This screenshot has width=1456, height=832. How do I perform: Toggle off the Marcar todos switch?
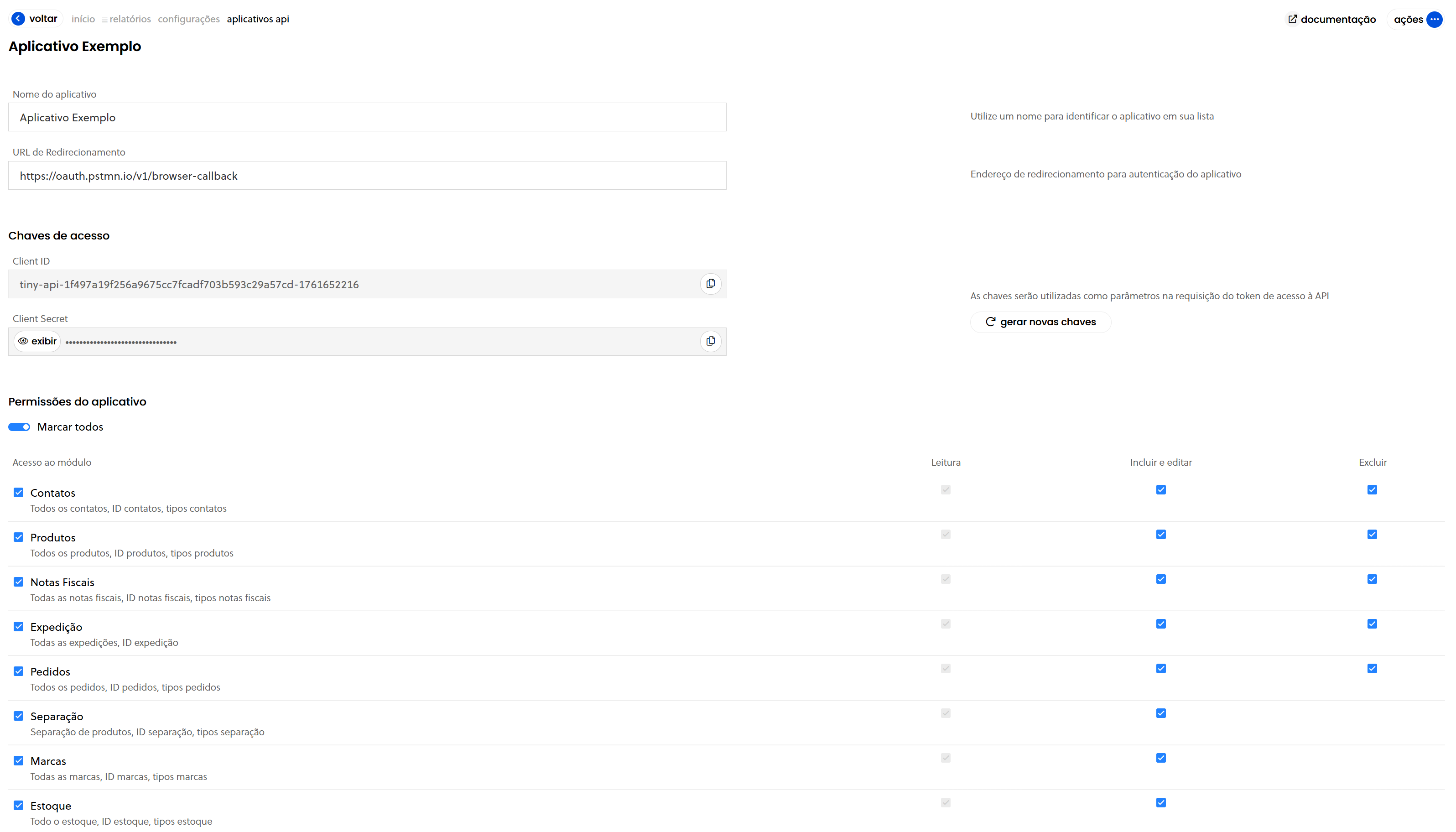[x=19, y=427]
